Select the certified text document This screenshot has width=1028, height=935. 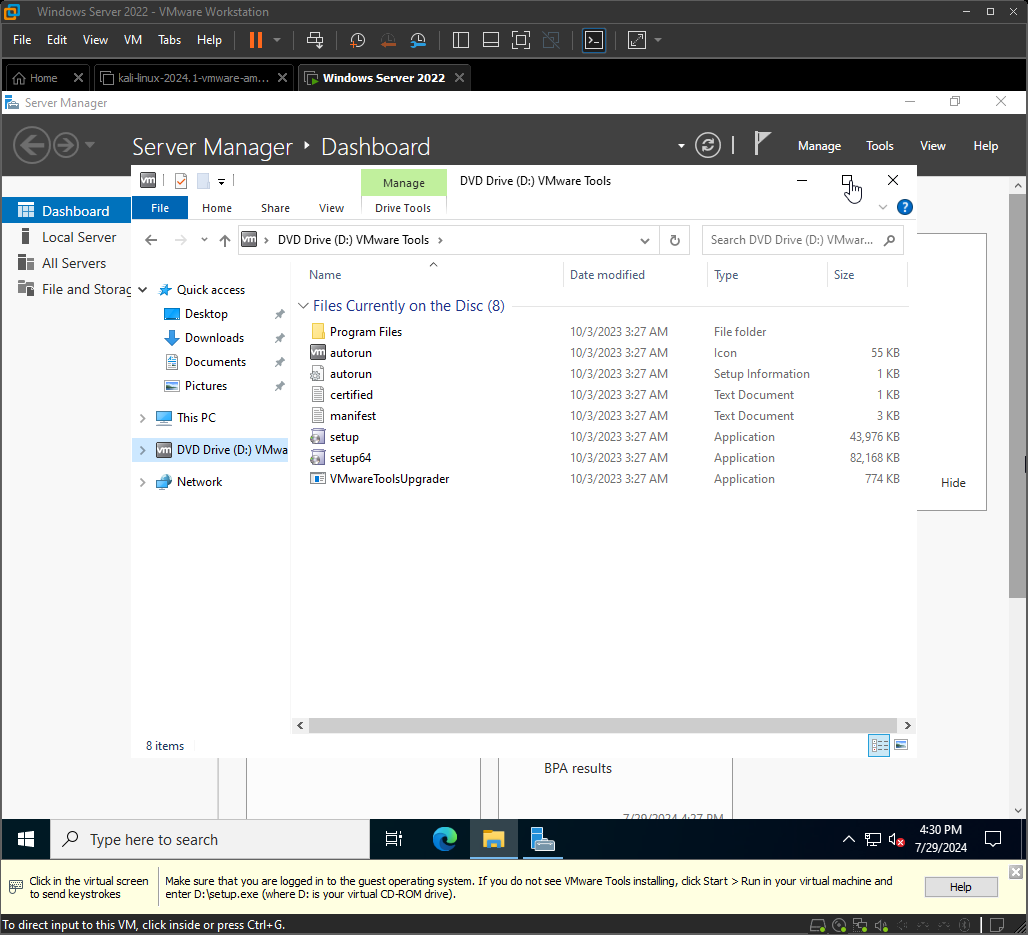(351, 395)
